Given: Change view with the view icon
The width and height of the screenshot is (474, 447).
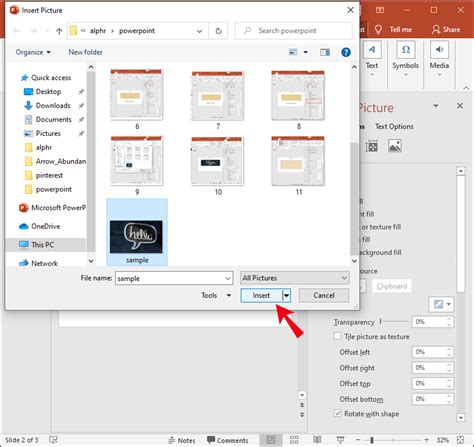Looking at the screenshot, I should (x=293, y=52).
